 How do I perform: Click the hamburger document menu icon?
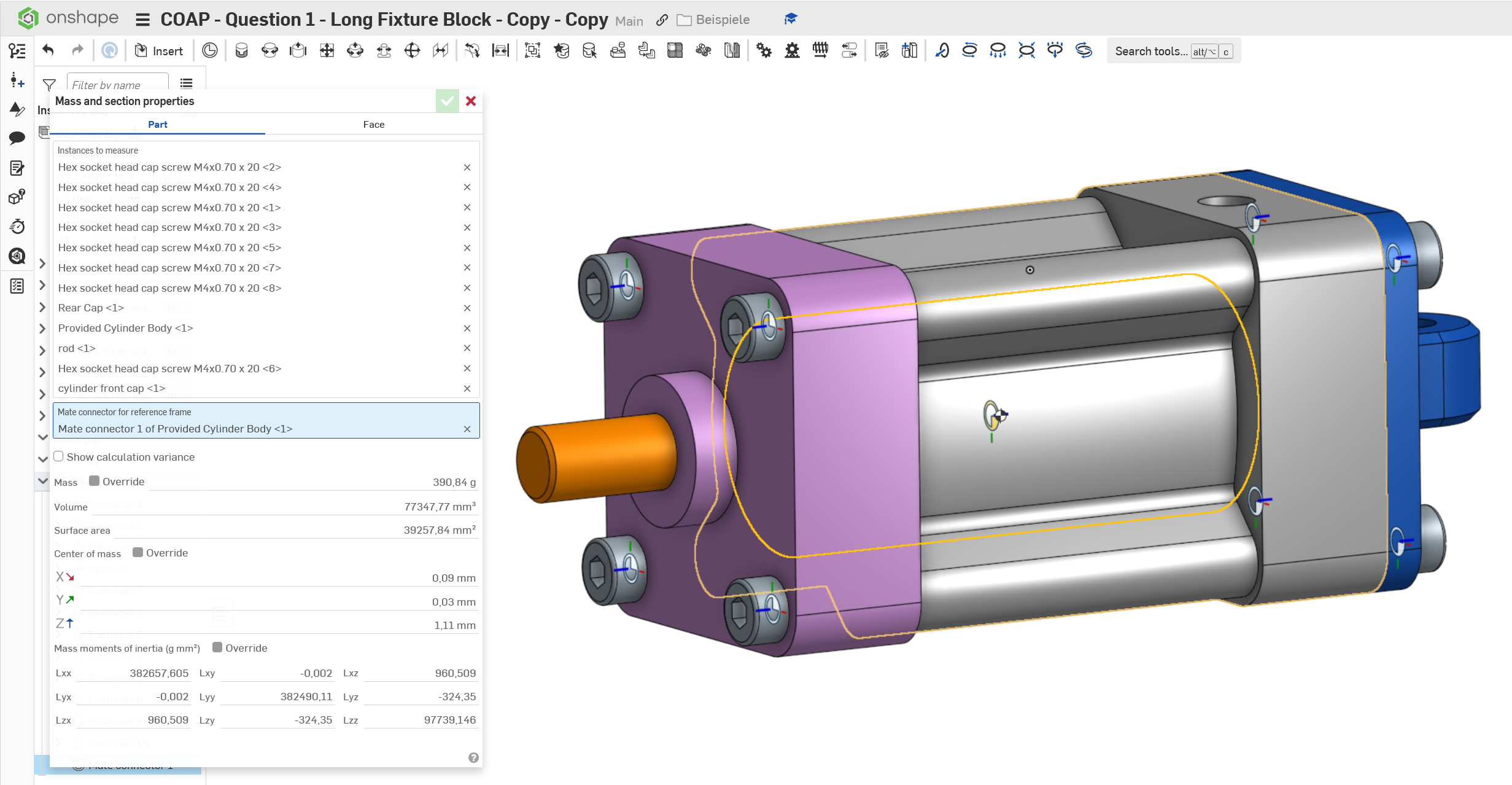[x=142, y=20]
